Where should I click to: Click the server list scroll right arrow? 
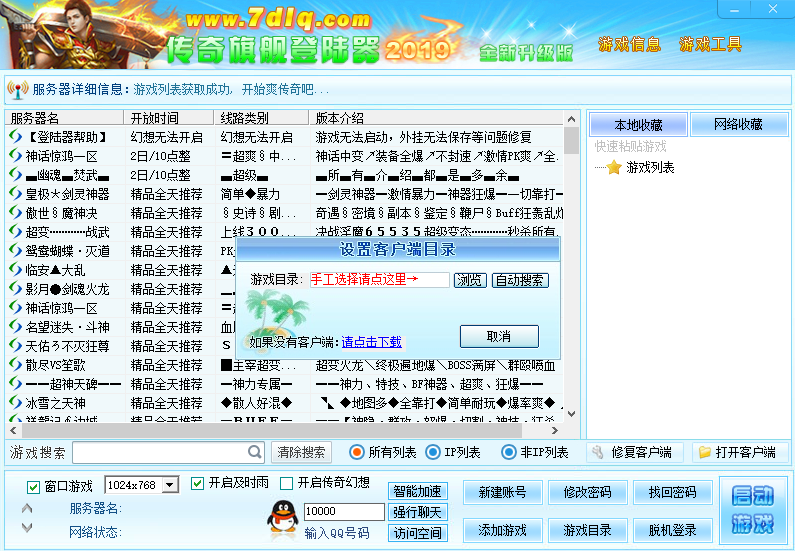click(x=555, y=430)
